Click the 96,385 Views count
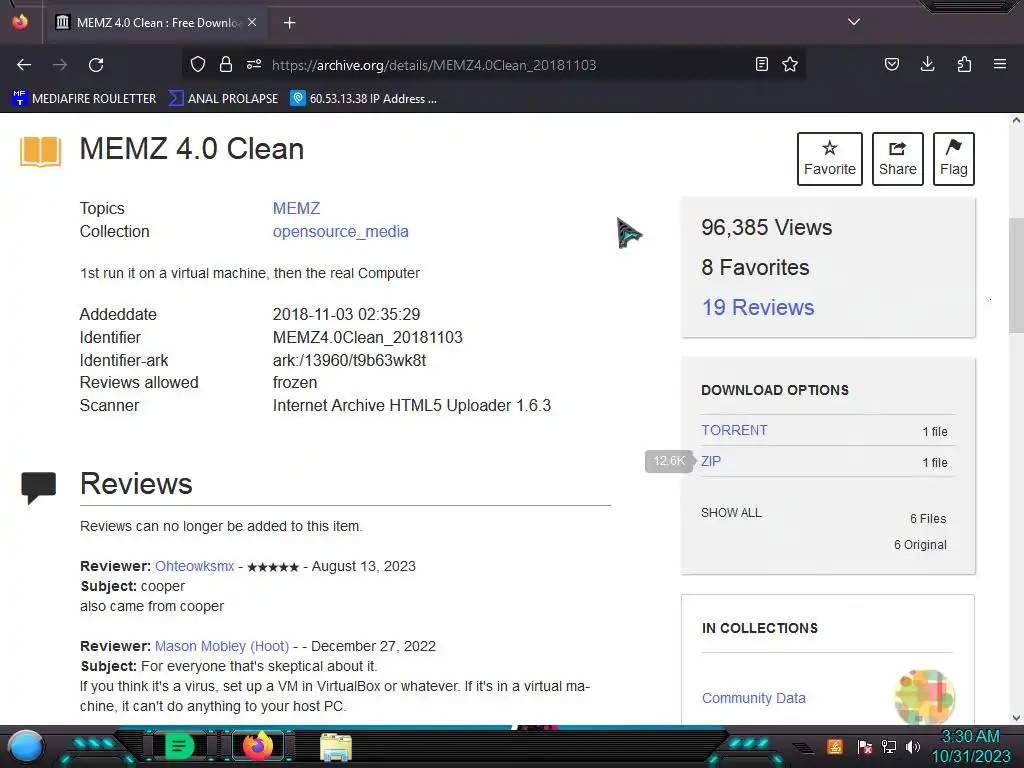The image size is (1024, 768). (x=767, y=227)
